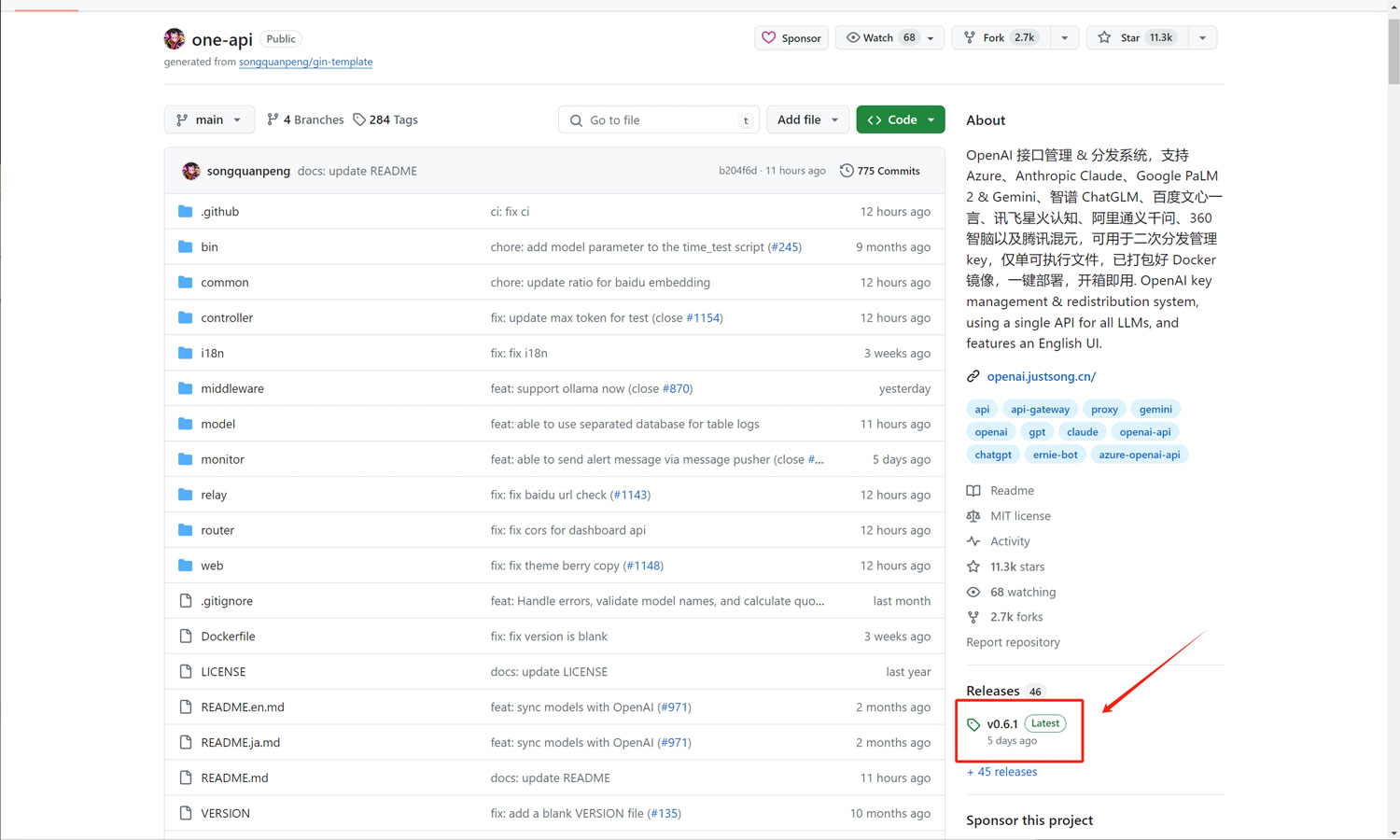1400x840 pixels.
Task: Click songquanpeng commit author avatar
Action: 191,171
